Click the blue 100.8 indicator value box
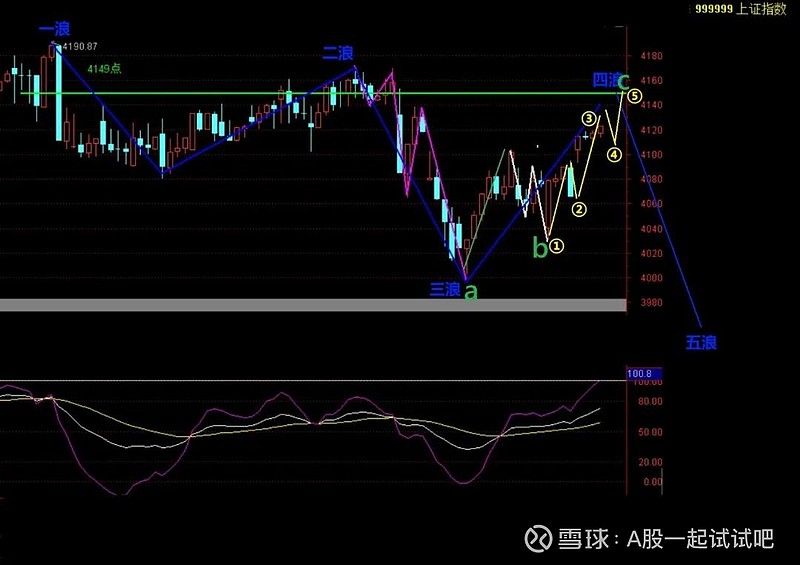The width and height of the screenshot is (800, 565). (644, 374)
